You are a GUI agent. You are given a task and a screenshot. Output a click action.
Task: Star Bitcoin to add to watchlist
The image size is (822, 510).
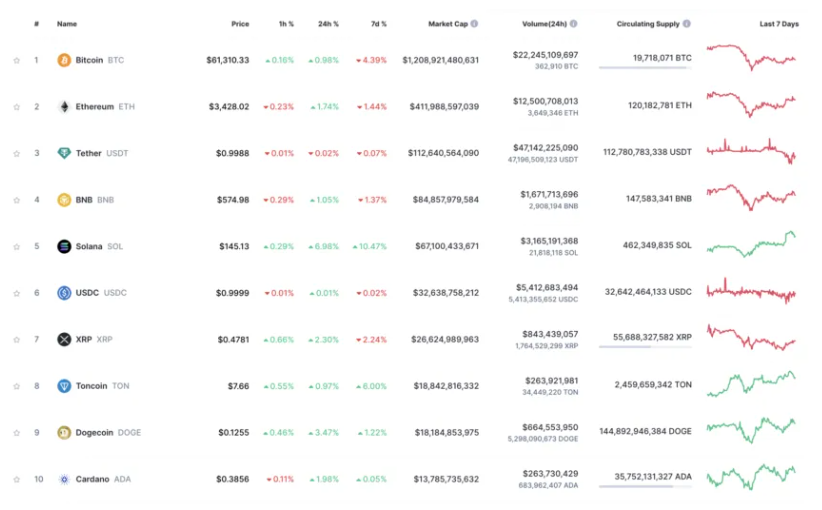click(16, 60)
